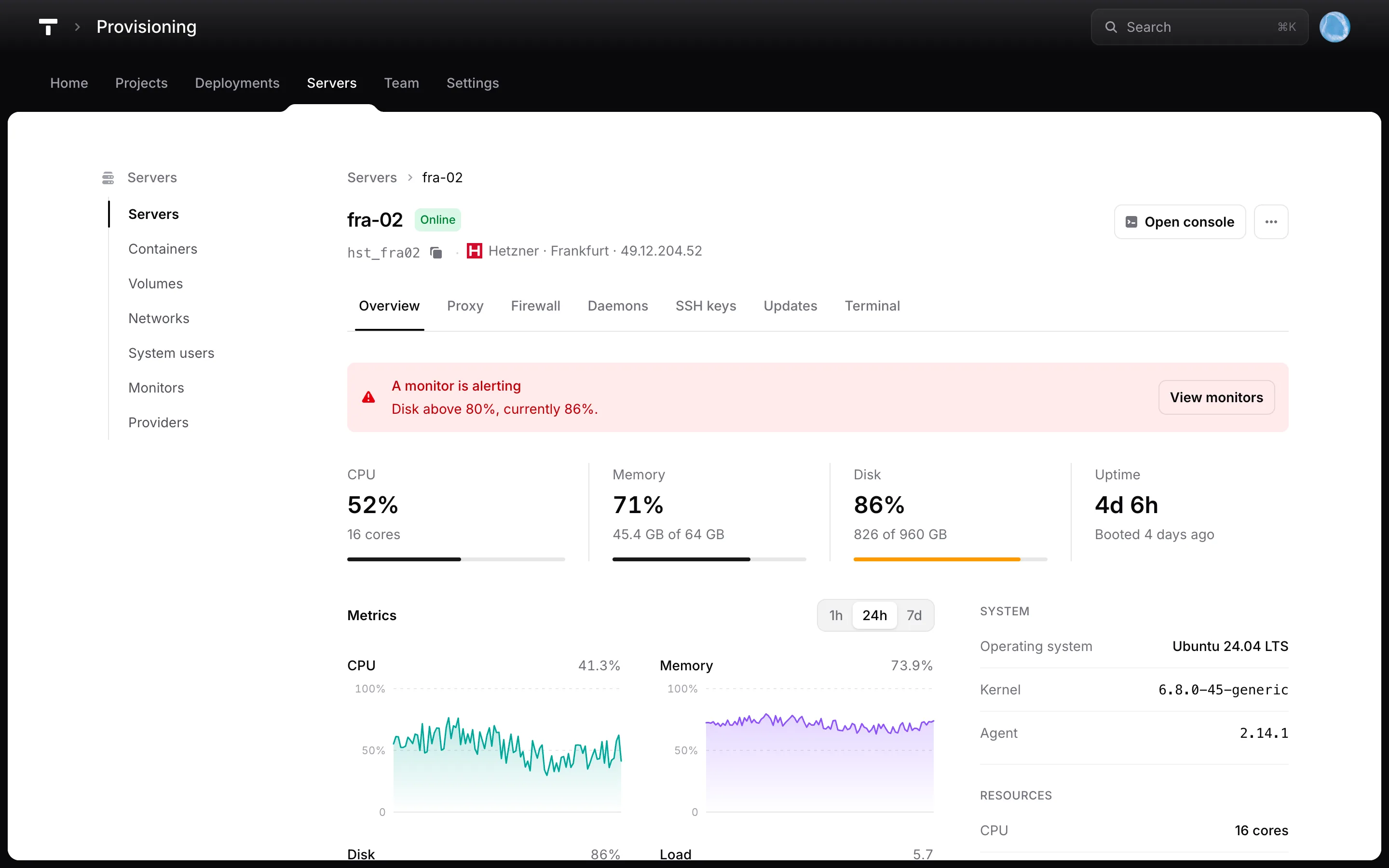Click the 45.4 GB of 64 GB text
Screen dimensions: 1389x868
(668, 534)
